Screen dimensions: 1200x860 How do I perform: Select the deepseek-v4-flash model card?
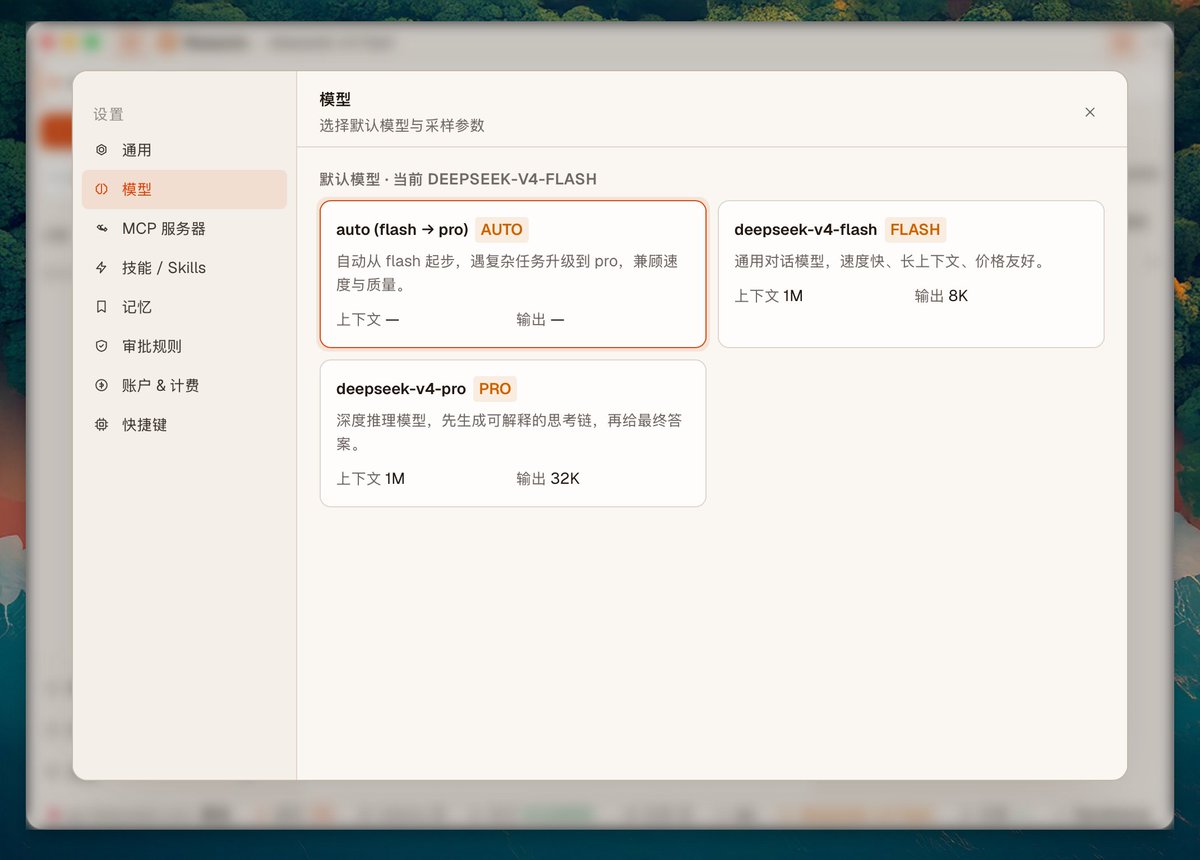pyautogui.click(x=911, y=274)
